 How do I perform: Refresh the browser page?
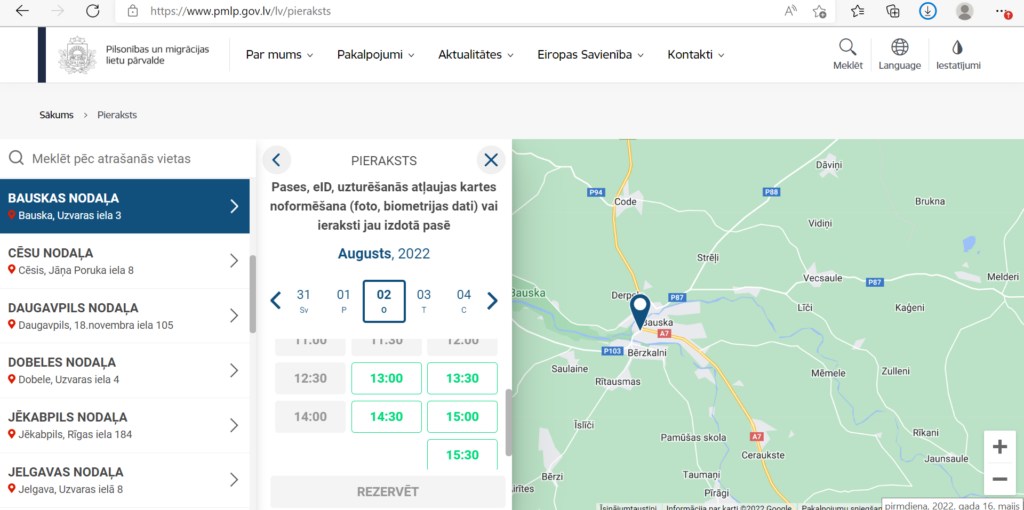pyautogui.click(x=92, y=11)
